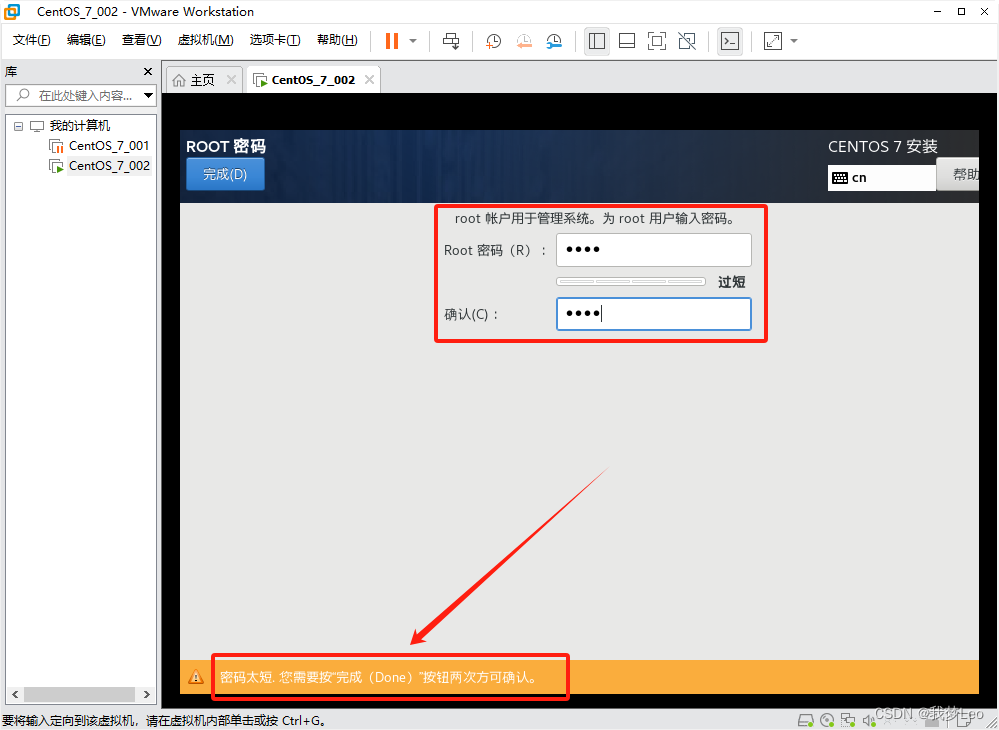Toggle the thumbnail bar view icon
Viewport: 999px width, 730px height.
pyautogui.click(x=627, y=41)
